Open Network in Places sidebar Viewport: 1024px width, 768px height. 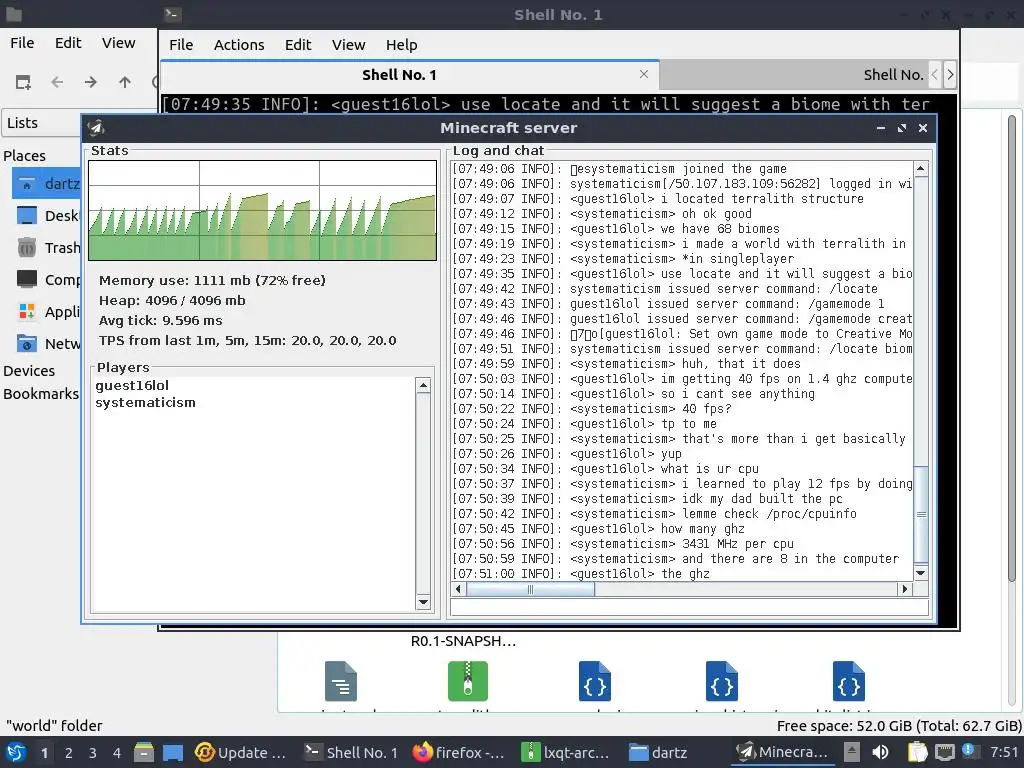coord(46,344)
